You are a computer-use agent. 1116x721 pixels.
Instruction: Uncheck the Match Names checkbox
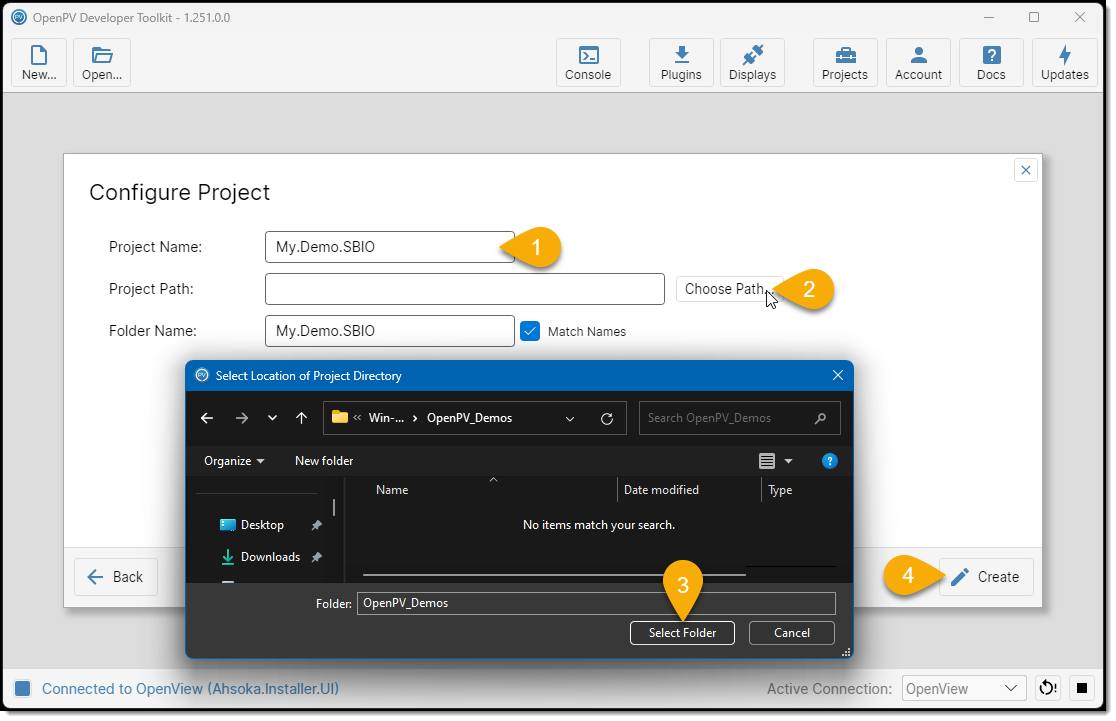coord(530,331)
